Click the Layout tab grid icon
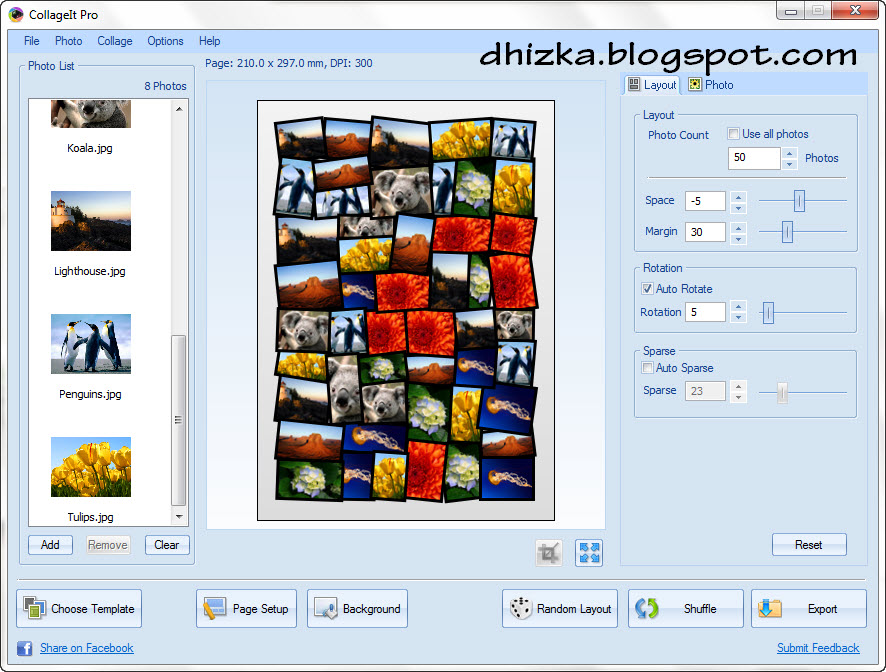The height and width of the screenshot is (672, 886). [634, 85]
